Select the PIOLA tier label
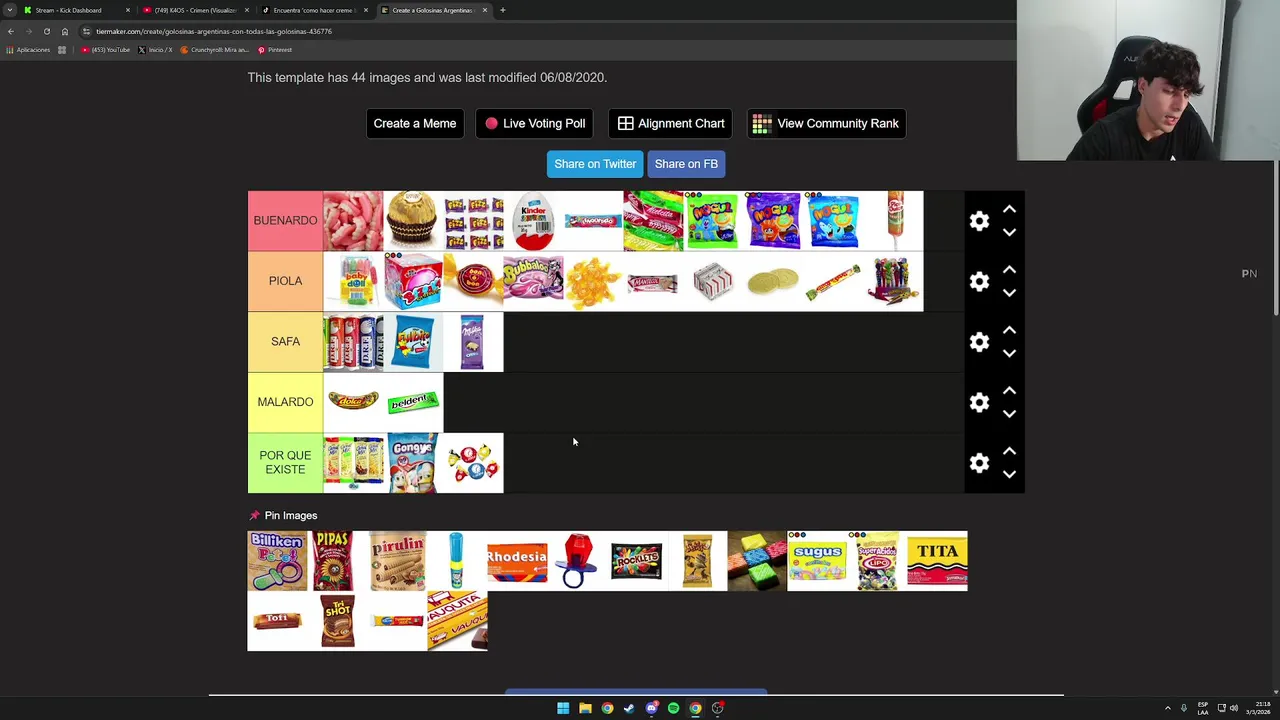The width and height of the screenshot is (1280, 720). click(x=285, y=281)
